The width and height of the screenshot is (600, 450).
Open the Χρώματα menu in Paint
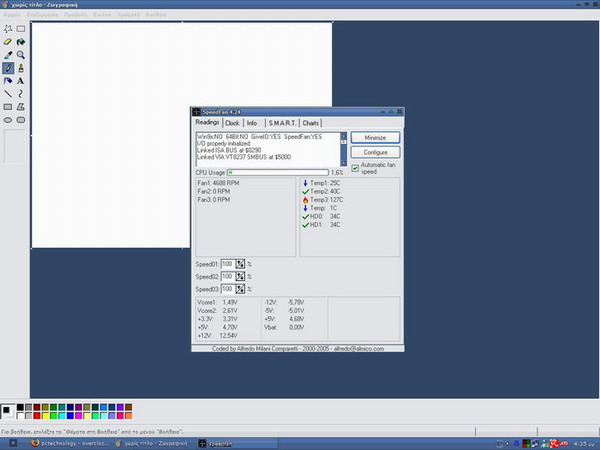tap(129, 15)
